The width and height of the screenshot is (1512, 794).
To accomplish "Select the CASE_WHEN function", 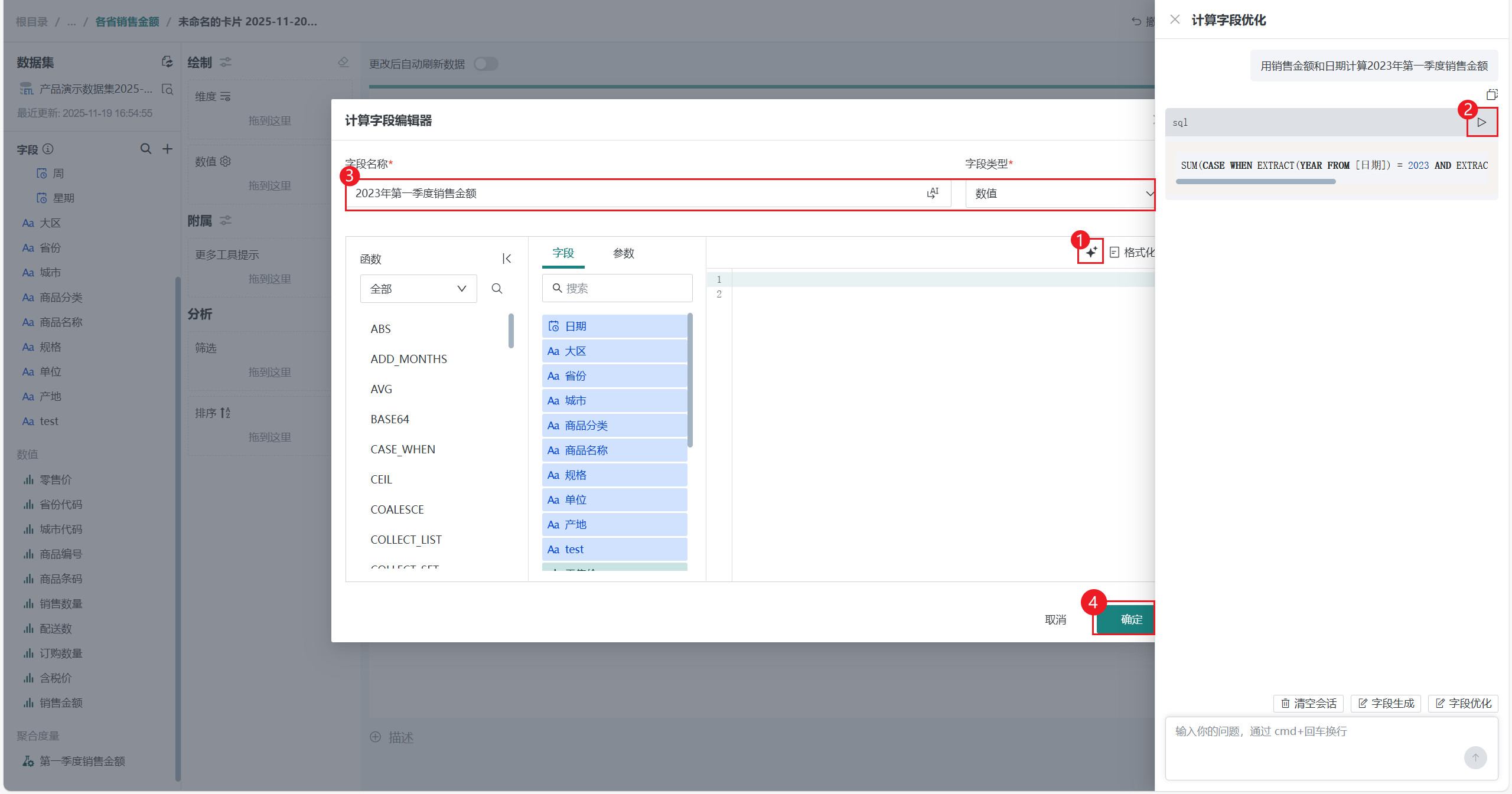I will pyautogui.click(x=402, y=449).
